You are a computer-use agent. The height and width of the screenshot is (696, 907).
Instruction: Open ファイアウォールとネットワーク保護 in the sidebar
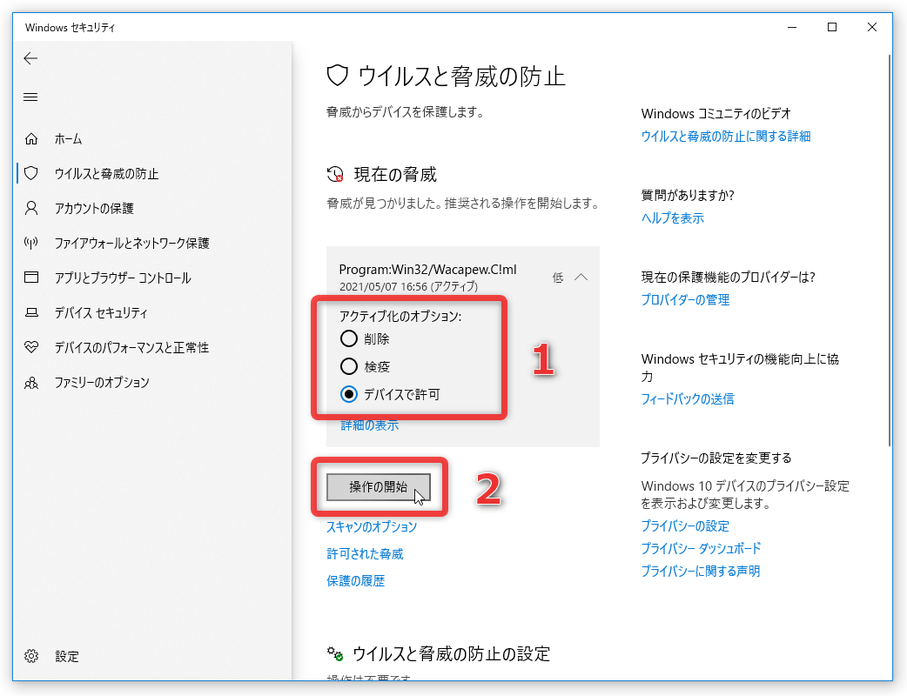(x=132, y=243)
